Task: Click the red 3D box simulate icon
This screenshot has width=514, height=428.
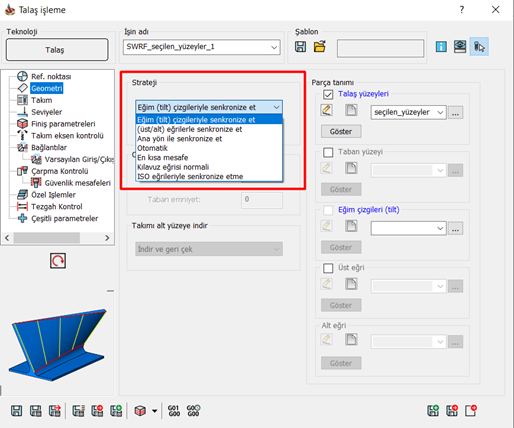Action: 140,411
